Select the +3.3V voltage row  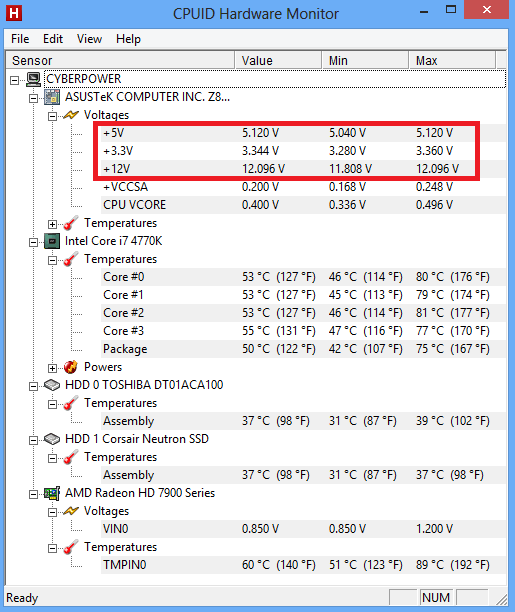click(x=303, y=151)
